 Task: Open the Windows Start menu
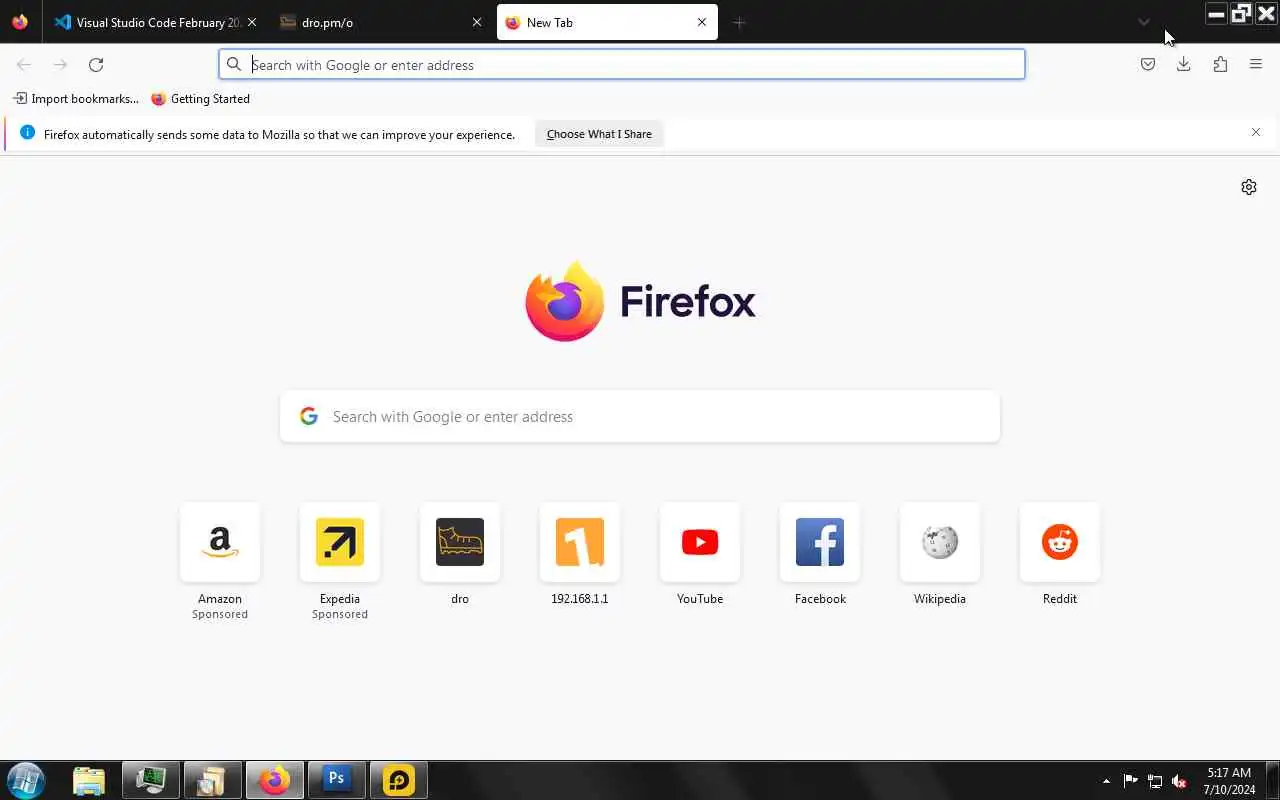[x=26, y=780]
